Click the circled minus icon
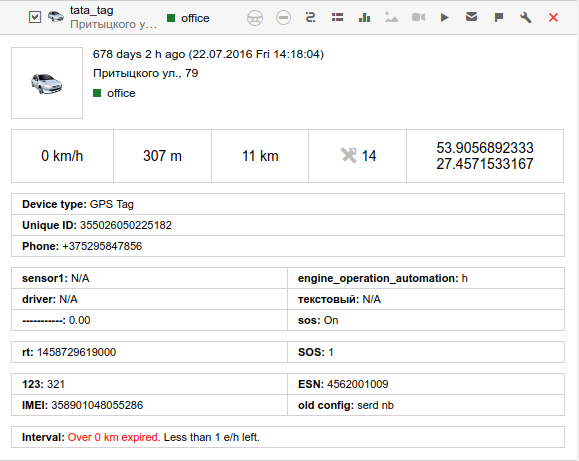 point(283,17)
